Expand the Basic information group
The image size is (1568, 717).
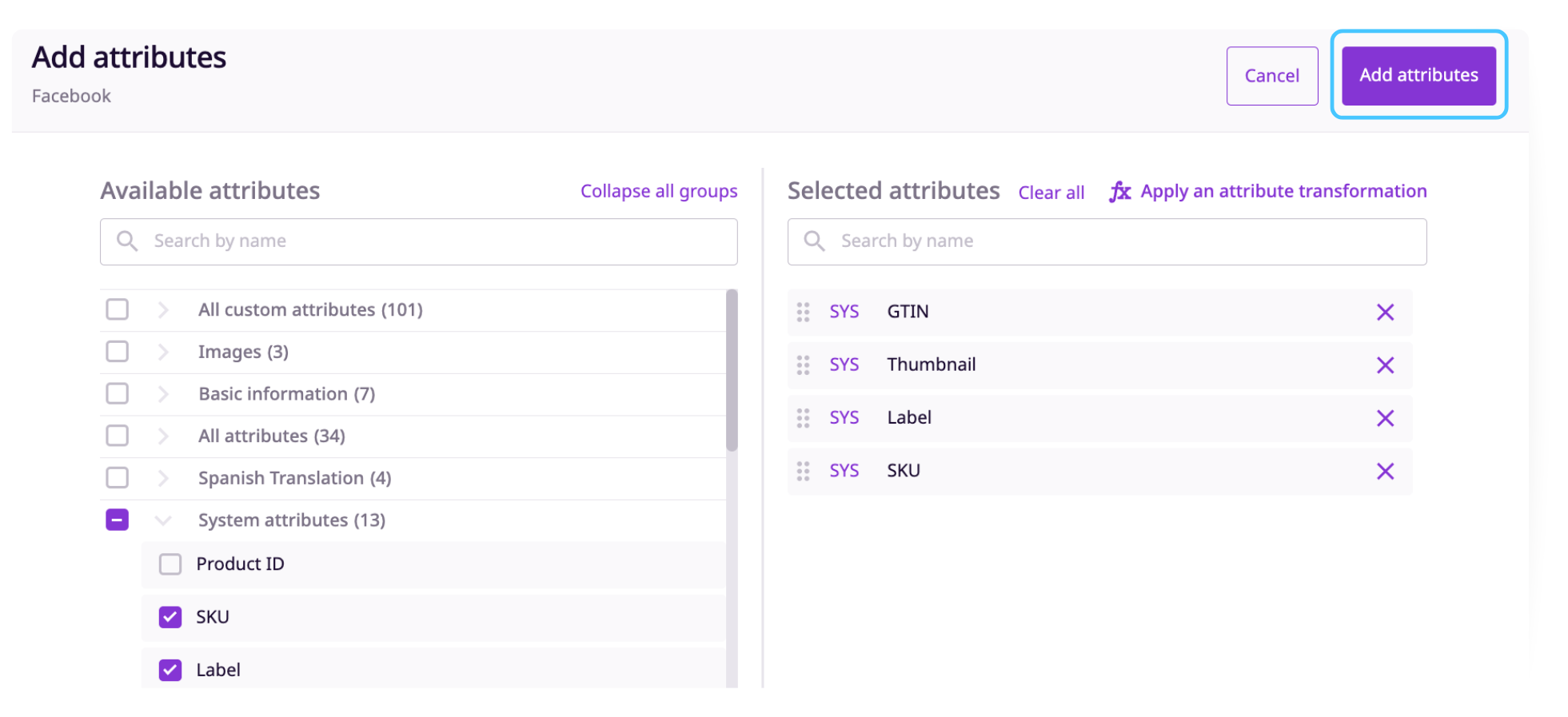(163, 393)
